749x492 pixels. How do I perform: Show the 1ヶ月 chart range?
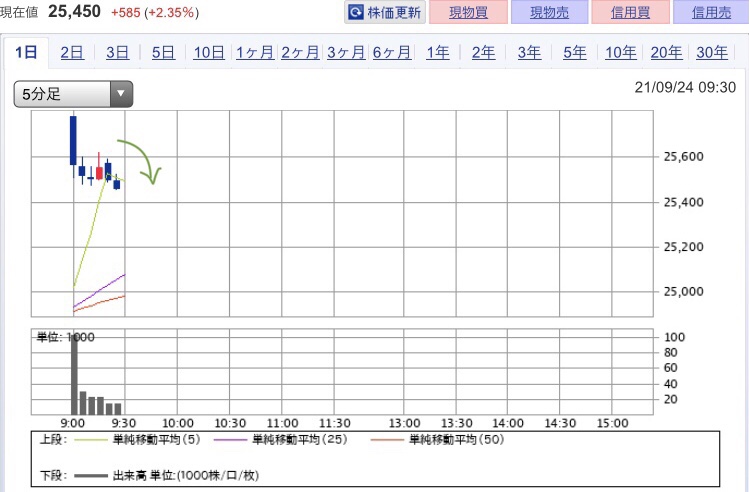(x=255, y=52)
